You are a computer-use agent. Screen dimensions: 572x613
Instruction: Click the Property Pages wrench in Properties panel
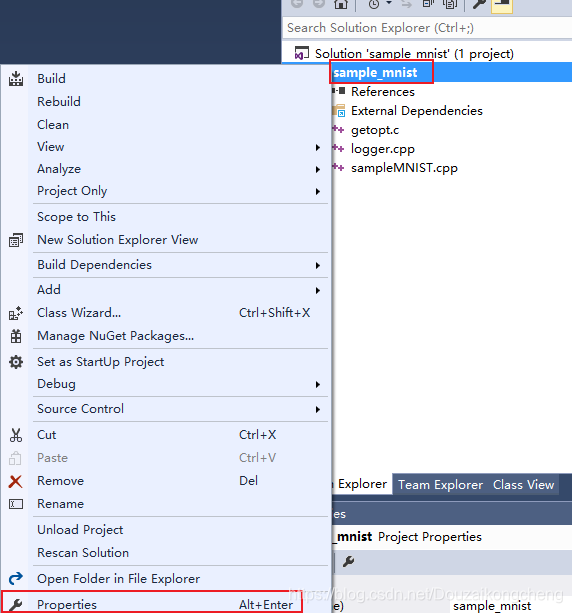coord(348,561)
